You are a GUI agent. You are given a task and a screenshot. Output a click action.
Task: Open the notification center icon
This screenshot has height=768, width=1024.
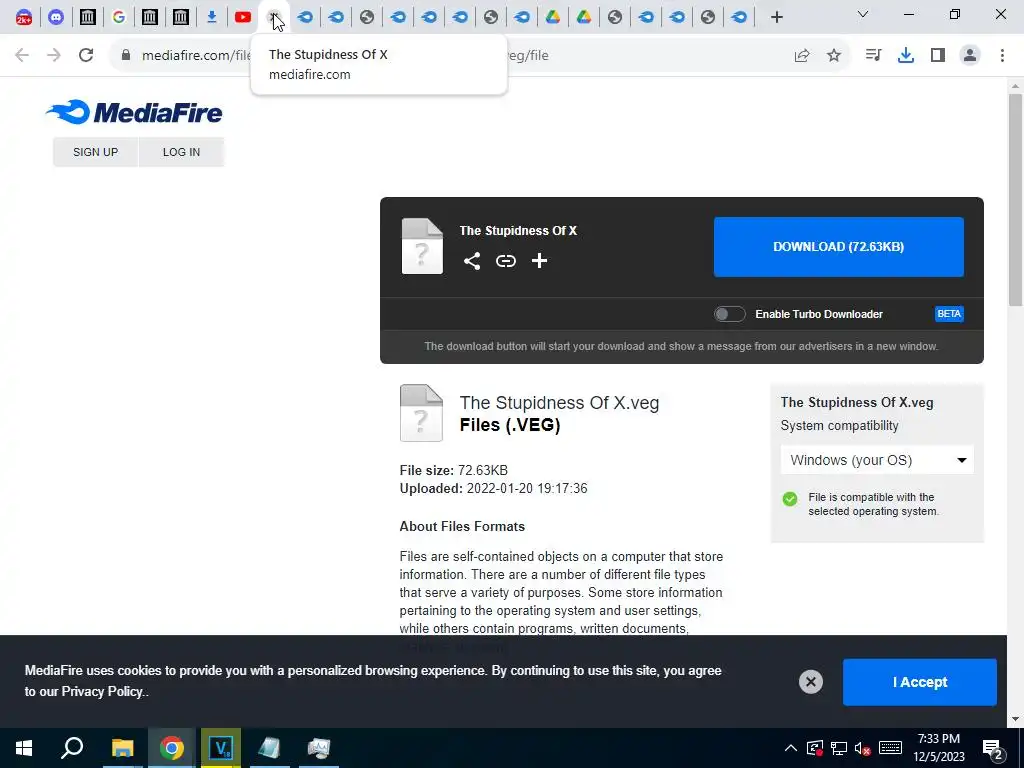992,748
